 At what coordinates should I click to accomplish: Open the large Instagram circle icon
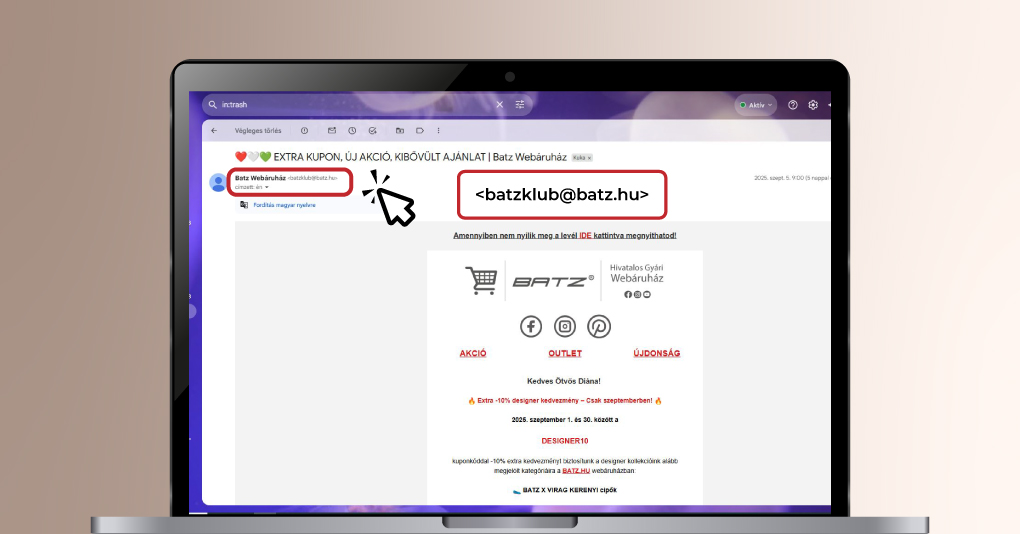click(565, 327)
